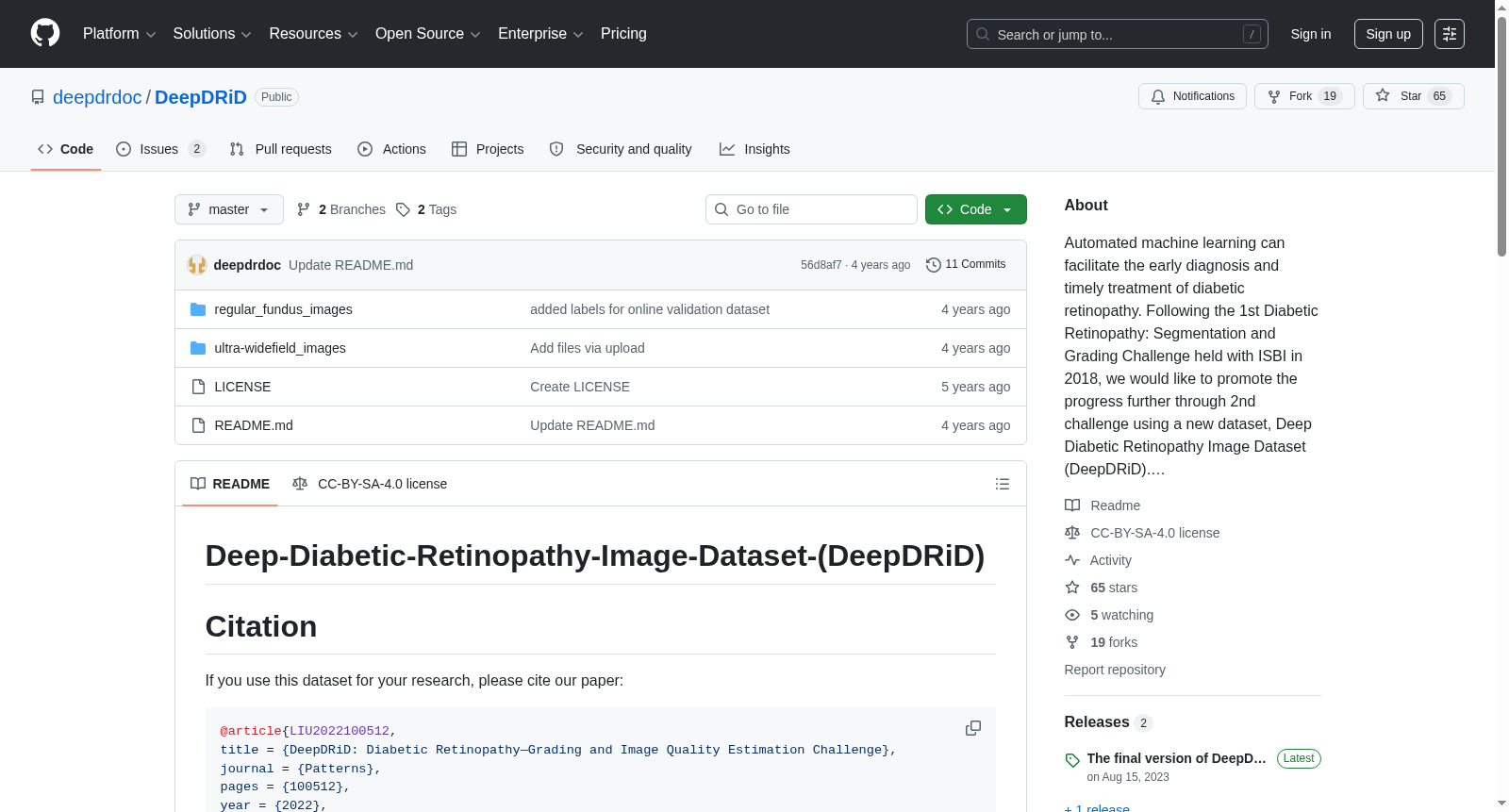This screenshot has height=812, width=1509.
Task: Click the star icon beside 65 stars
Action: [1072, 588]
